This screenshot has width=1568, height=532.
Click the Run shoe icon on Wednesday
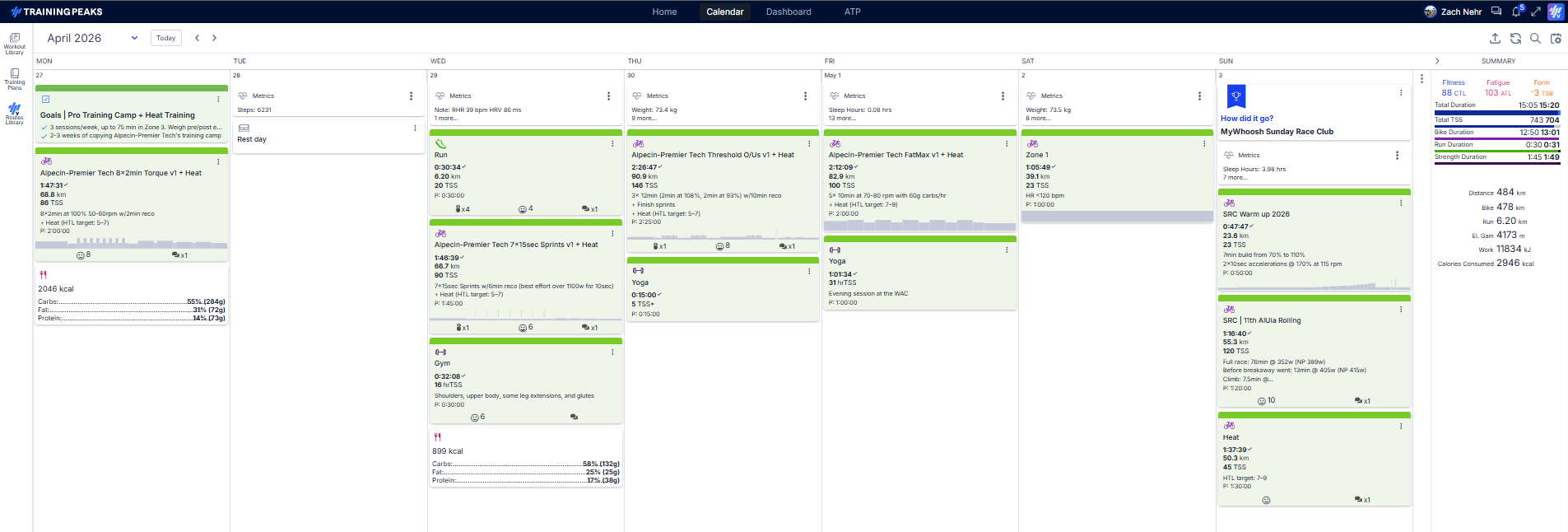[440, 143]
